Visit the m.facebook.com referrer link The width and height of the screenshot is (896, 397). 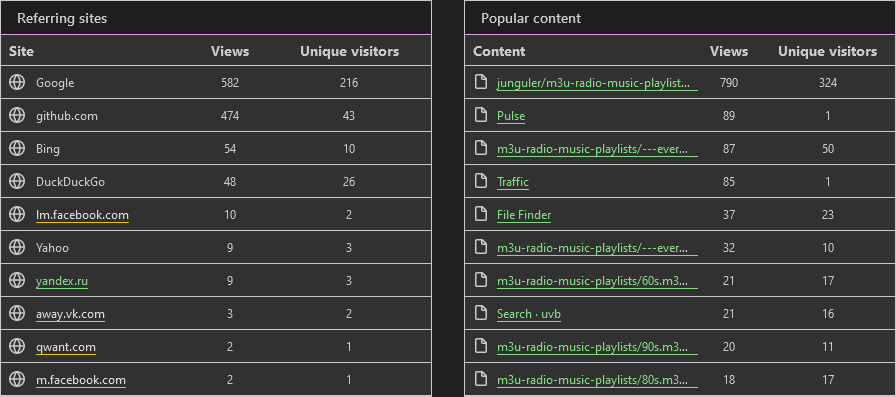(81, 380)
